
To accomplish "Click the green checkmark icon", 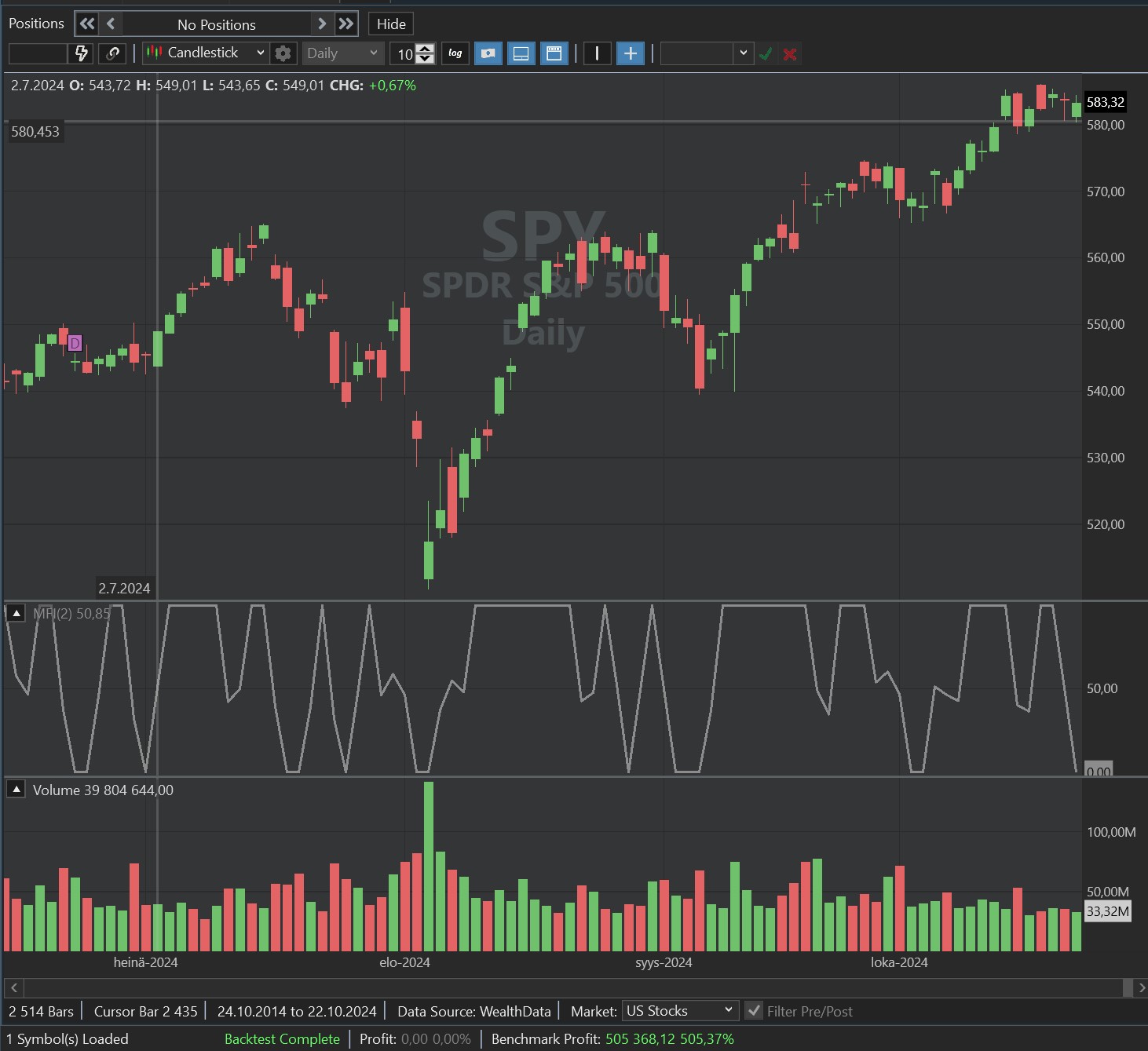I will [766, 53].
